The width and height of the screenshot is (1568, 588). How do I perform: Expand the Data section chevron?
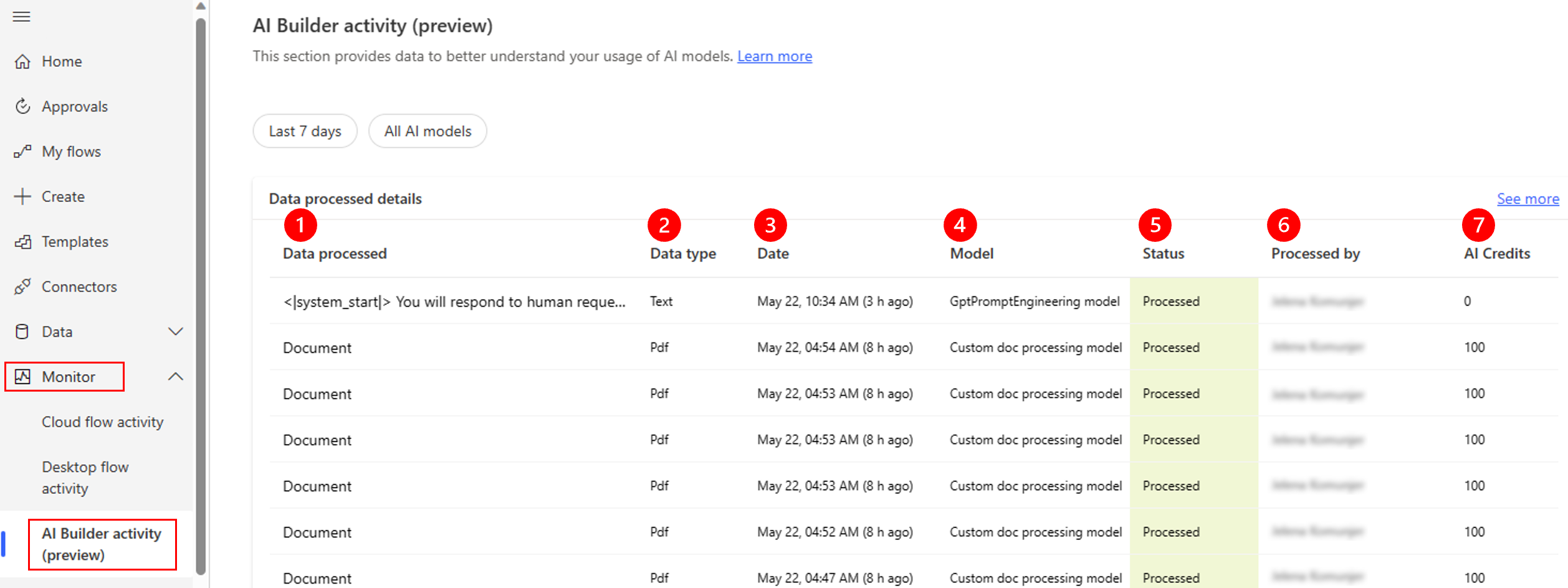[176, 332]
